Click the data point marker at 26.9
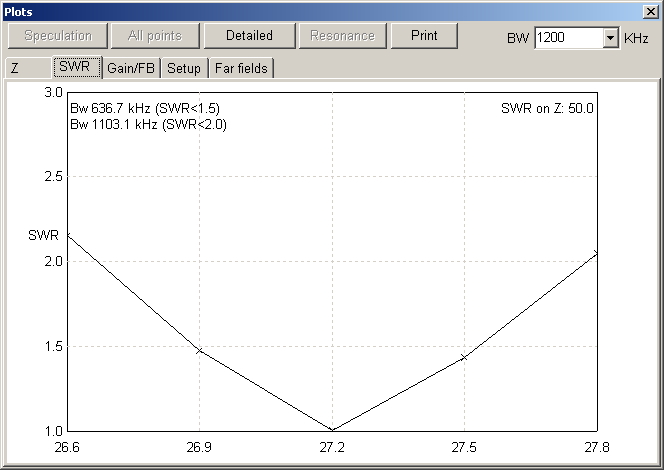 [199, 351]
